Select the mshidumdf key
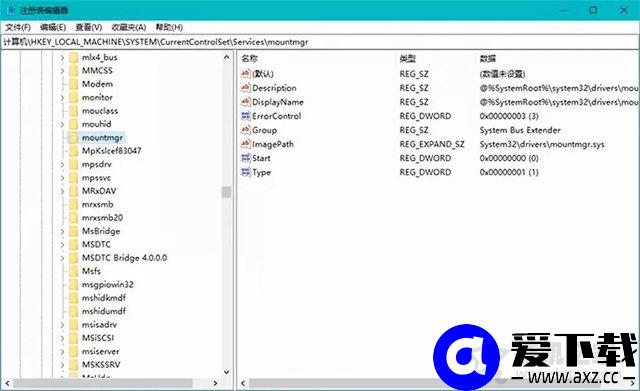Image resolution: width=640 pixels, height=391 pixels. point(104,311)
